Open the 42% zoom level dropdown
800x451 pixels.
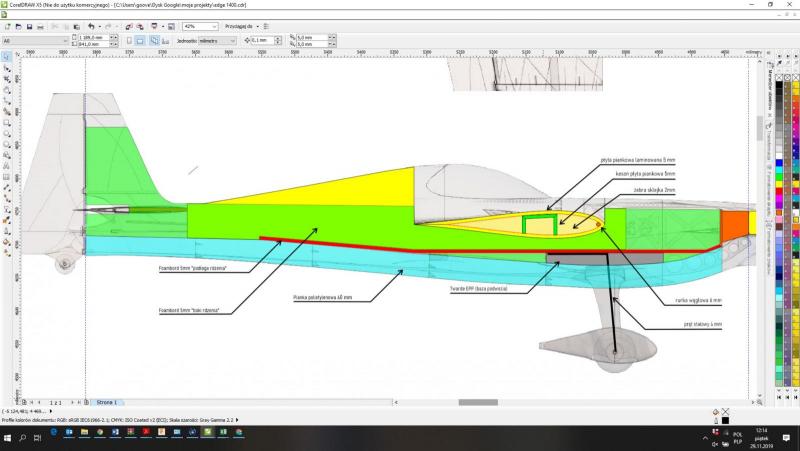[x=213, y=26]
